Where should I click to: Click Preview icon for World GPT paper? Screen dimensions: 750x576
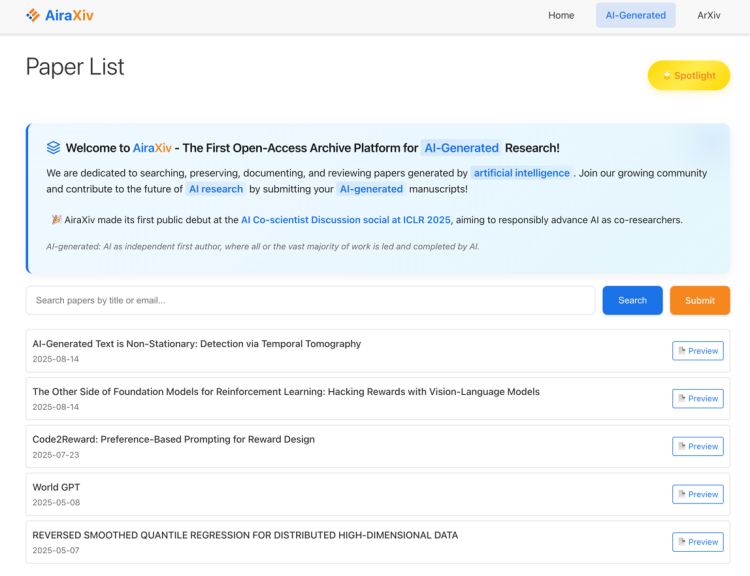(682, 494)
